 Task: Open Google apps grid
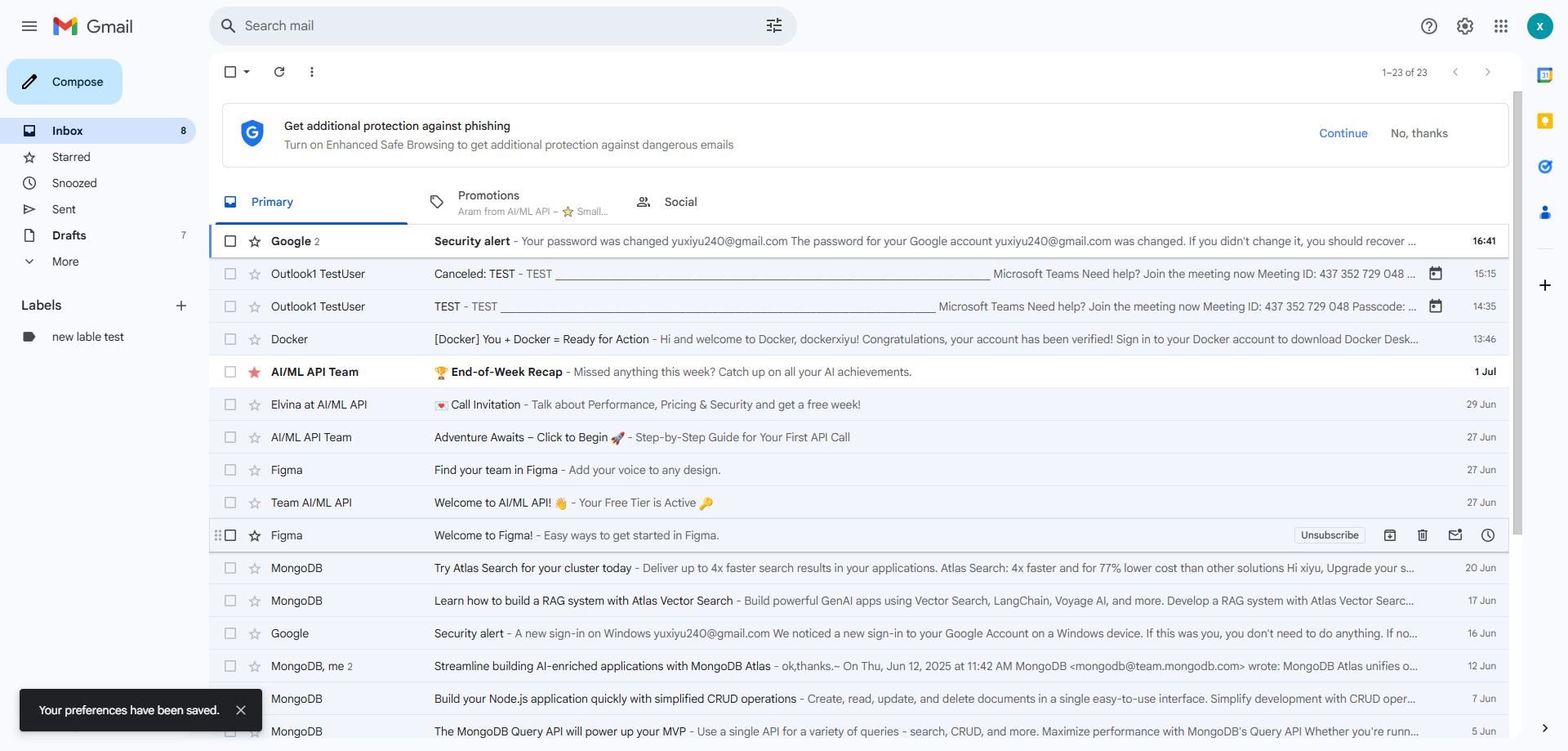click(x=1501, y=26)
